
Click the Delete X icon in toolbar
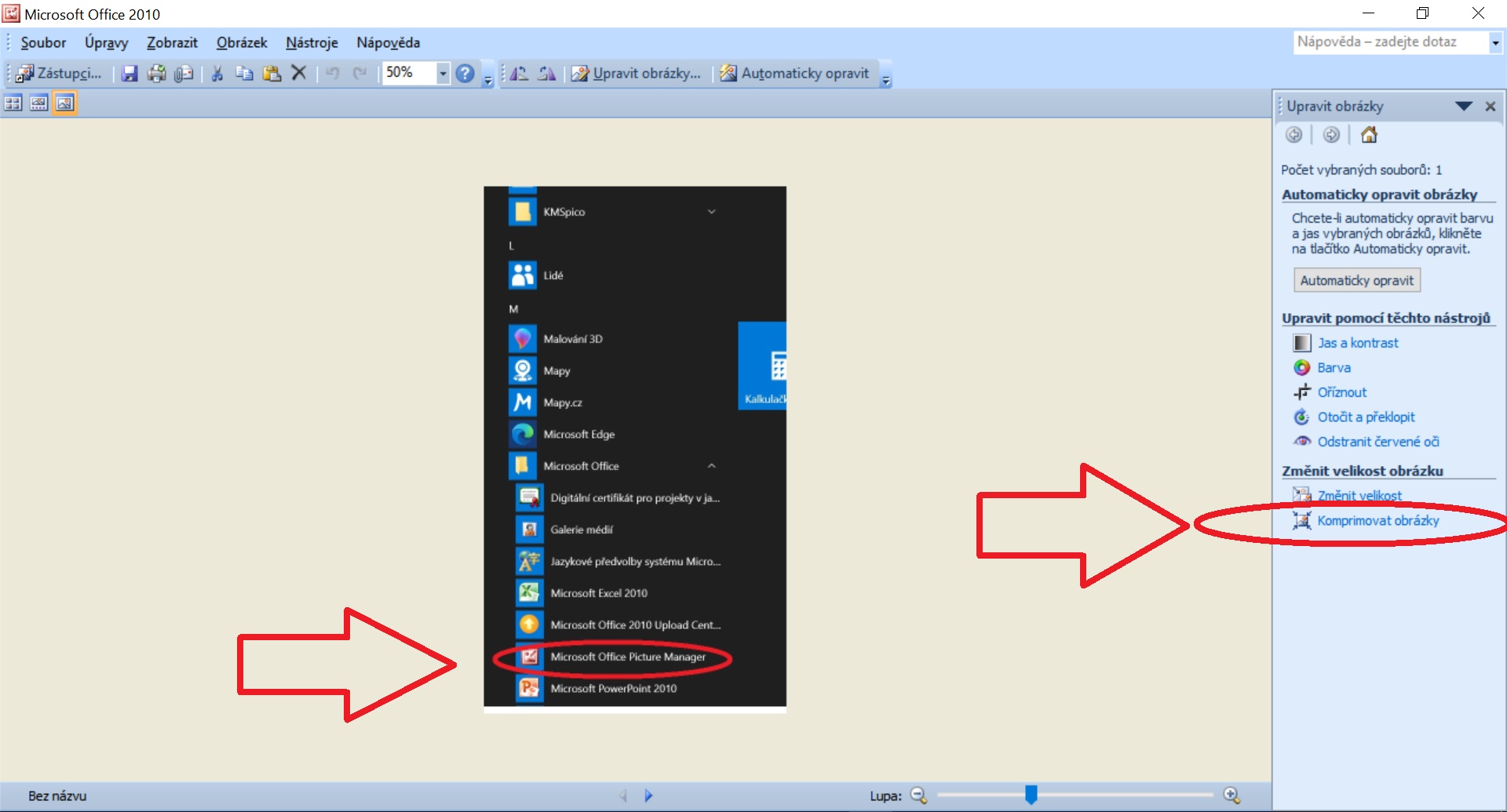click(298, 73)
